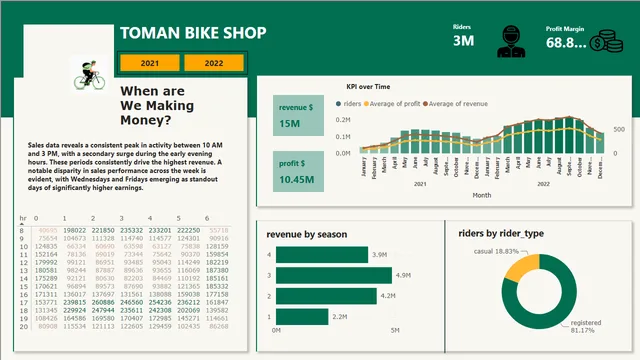Click the registered 81.17% data label
Image resolution: width=640 pixels, height=360 pixels.
click(586, 326)
